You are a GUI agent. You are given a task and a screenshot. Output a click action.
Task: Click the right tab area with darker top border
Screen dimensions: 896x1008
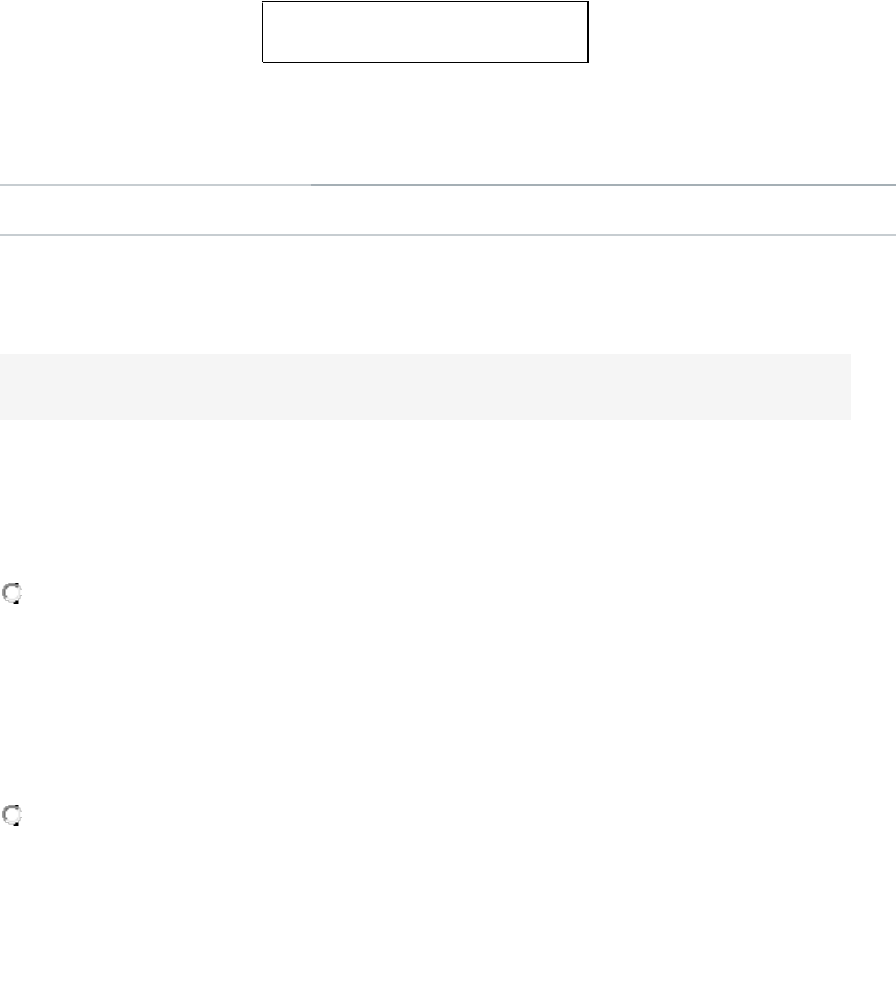[603, 210]
